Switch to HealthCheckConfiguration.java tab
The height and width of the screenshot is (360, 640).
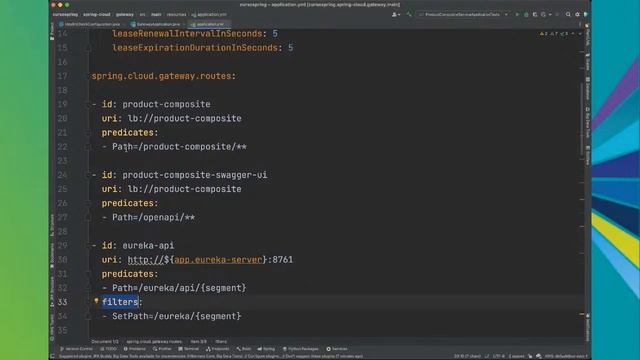point(90,24)
